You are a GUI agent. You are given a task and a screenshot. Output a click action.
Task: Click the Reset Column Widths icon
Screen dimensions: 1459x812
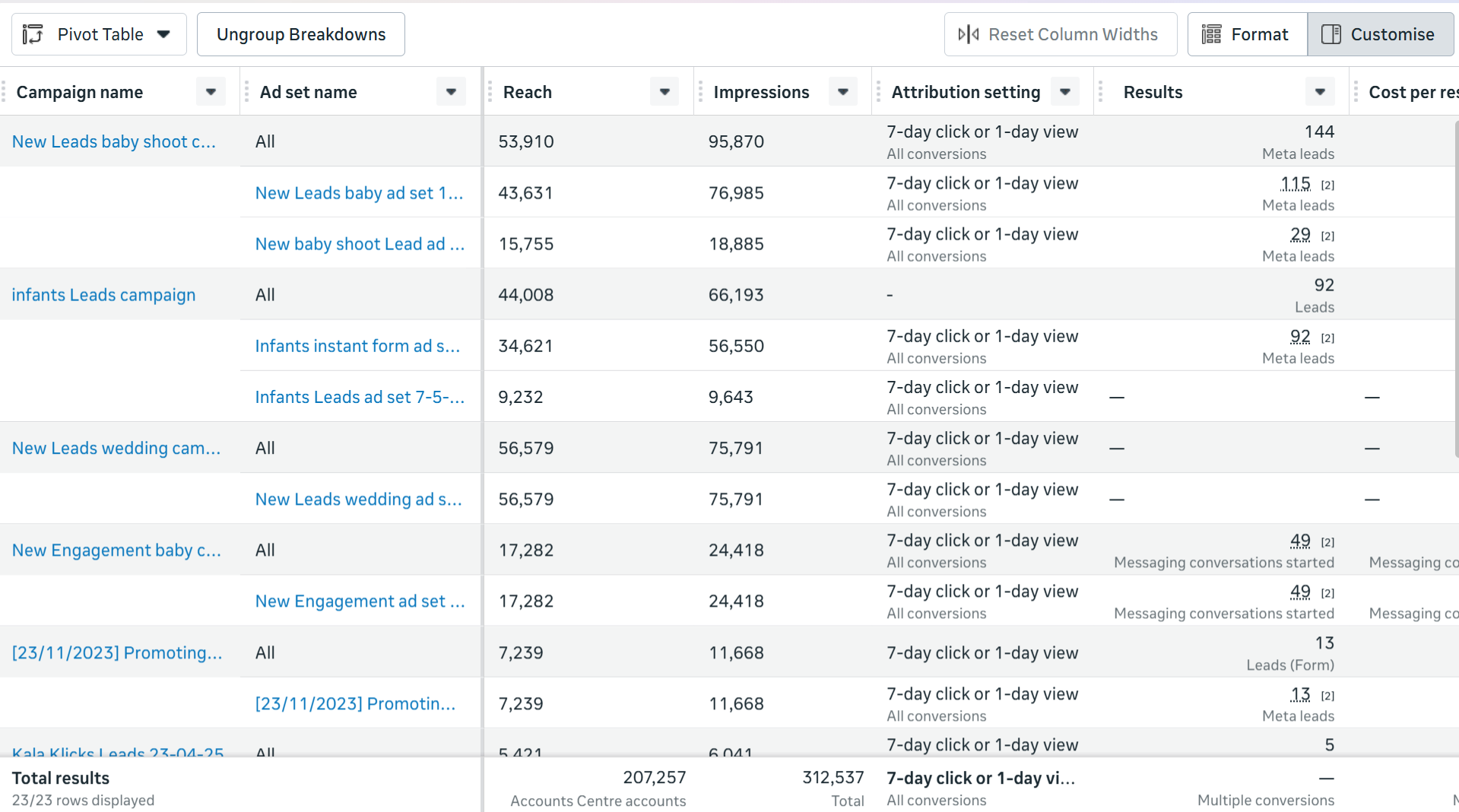click(x=969, y=34)
